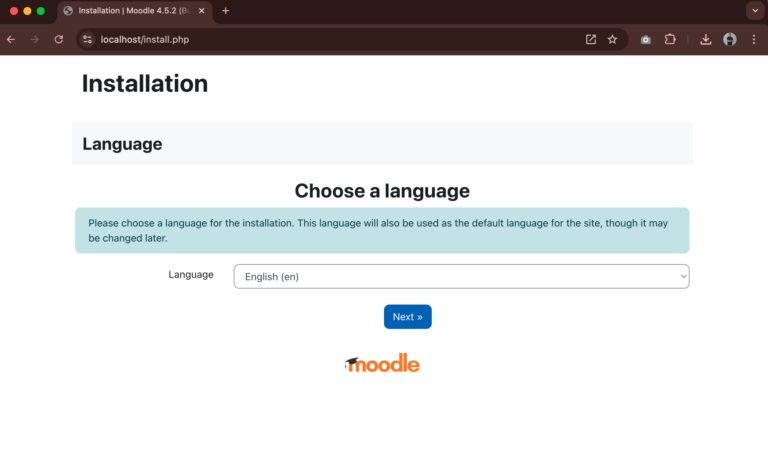Open page in app icon

coord(591,40)
